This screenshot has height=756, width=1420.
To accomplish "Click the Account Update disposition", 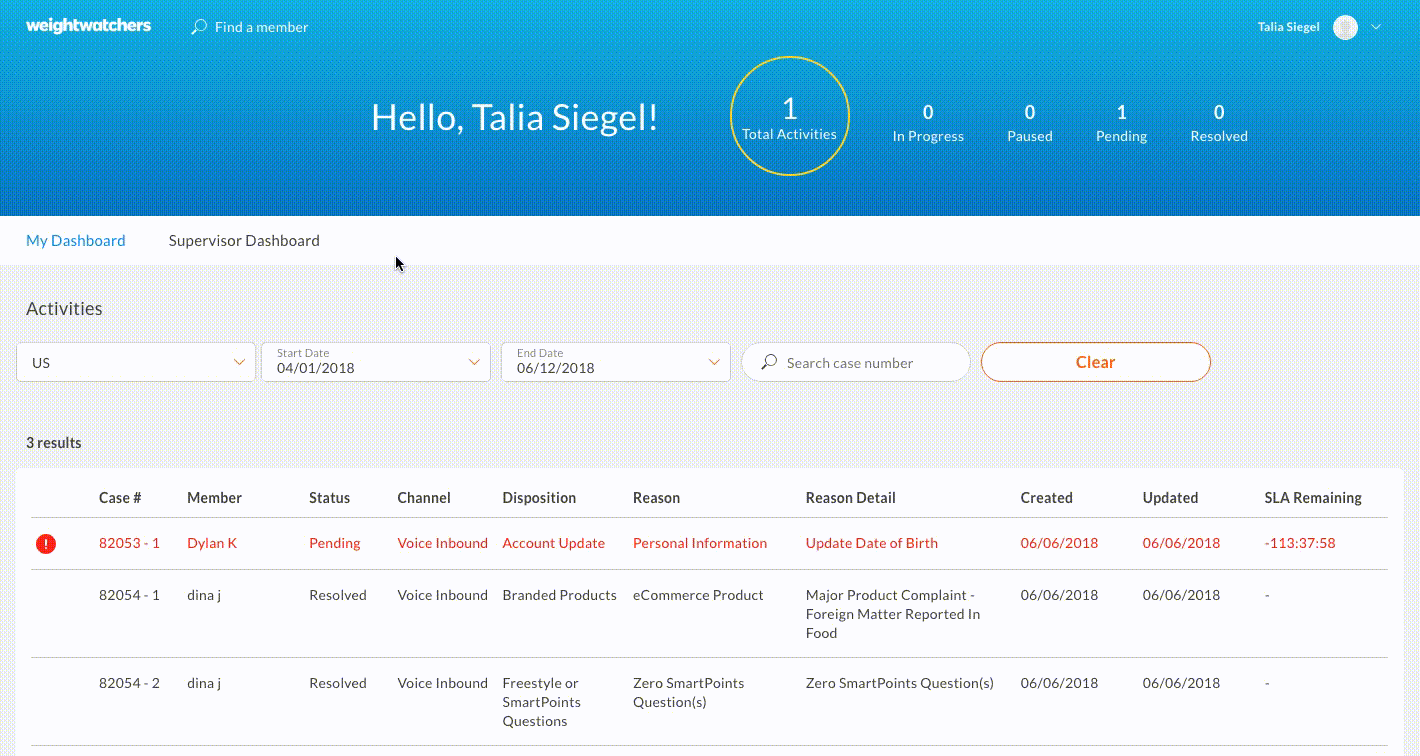I will 554,543.
